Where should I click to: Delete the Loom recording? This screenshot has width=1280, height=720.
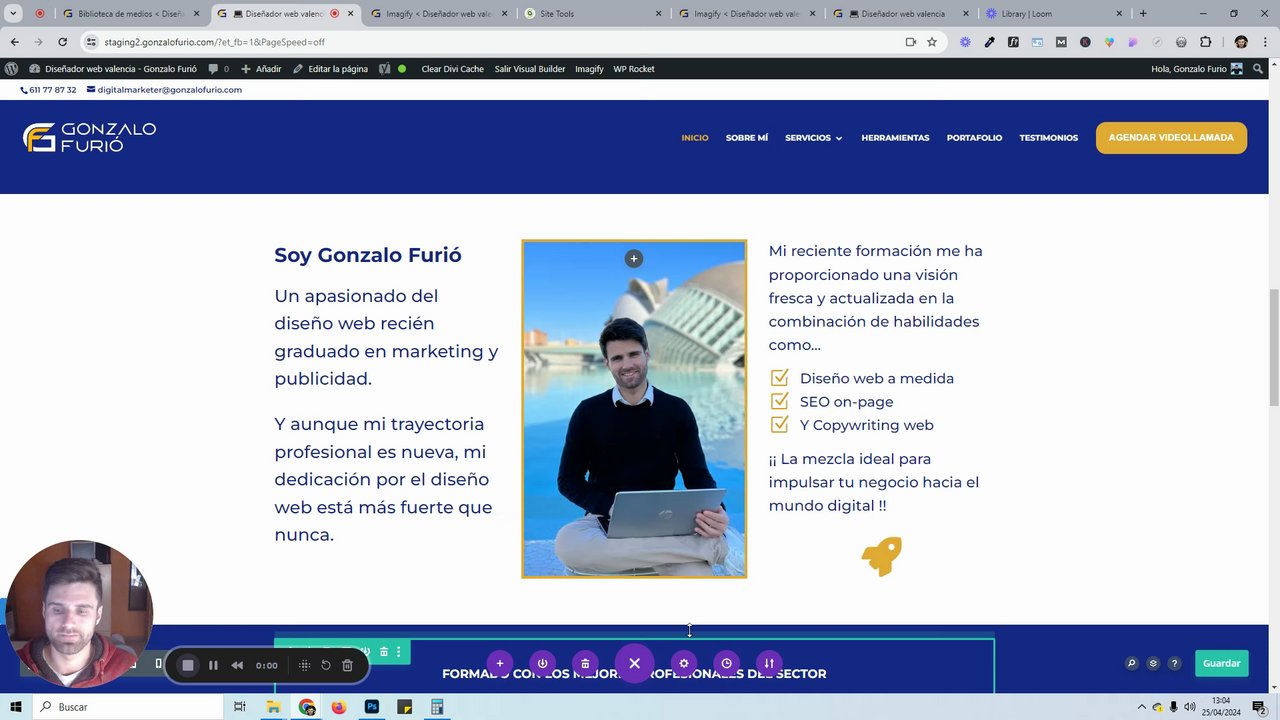click(x=347, y=665)
